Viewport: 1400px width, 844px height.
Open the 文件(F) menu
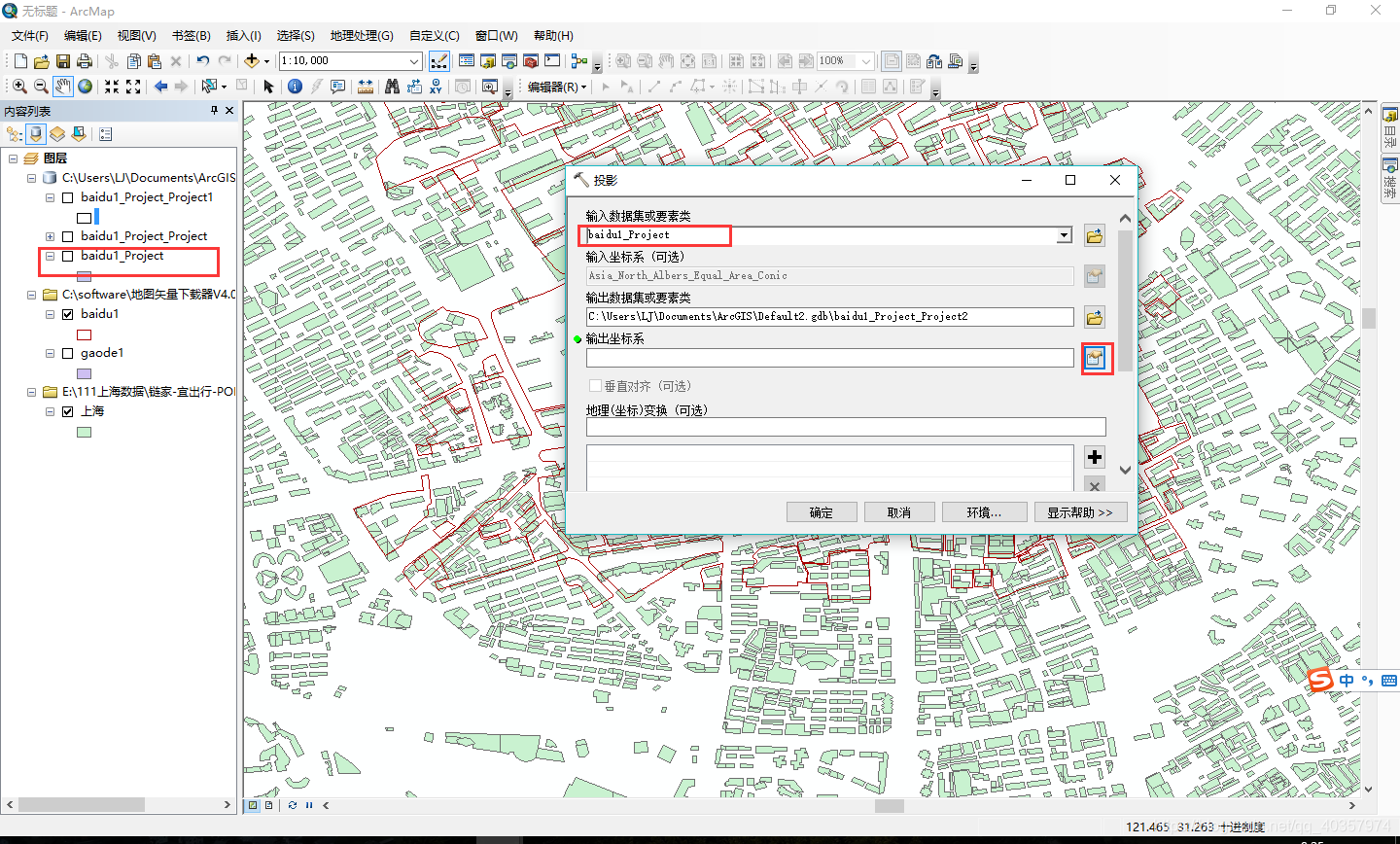click(x=29, y=36)
